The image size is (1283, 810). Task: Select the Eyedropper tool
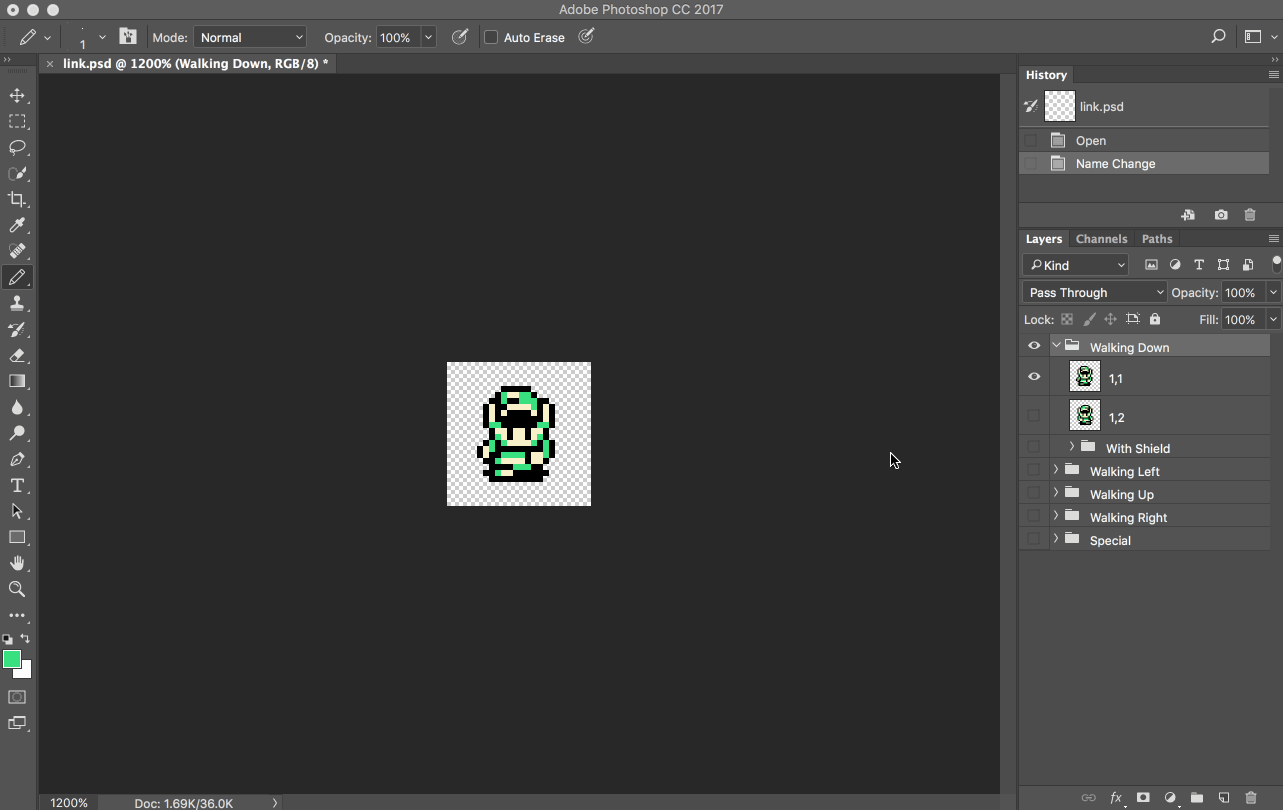(17, 226)
